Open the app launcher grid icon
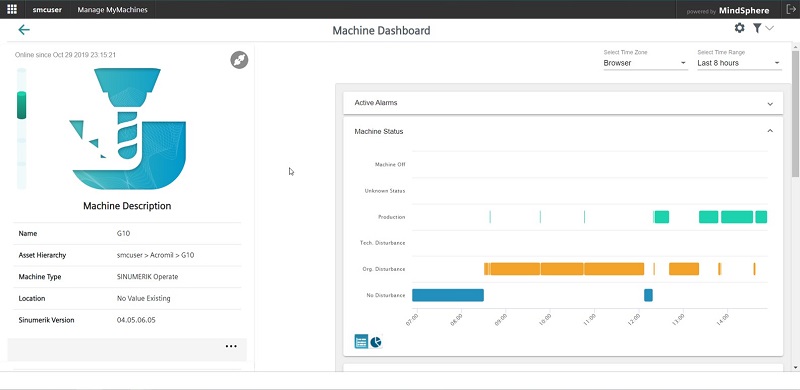Screen dimensions: 800x390 click(x=12, y=9)
